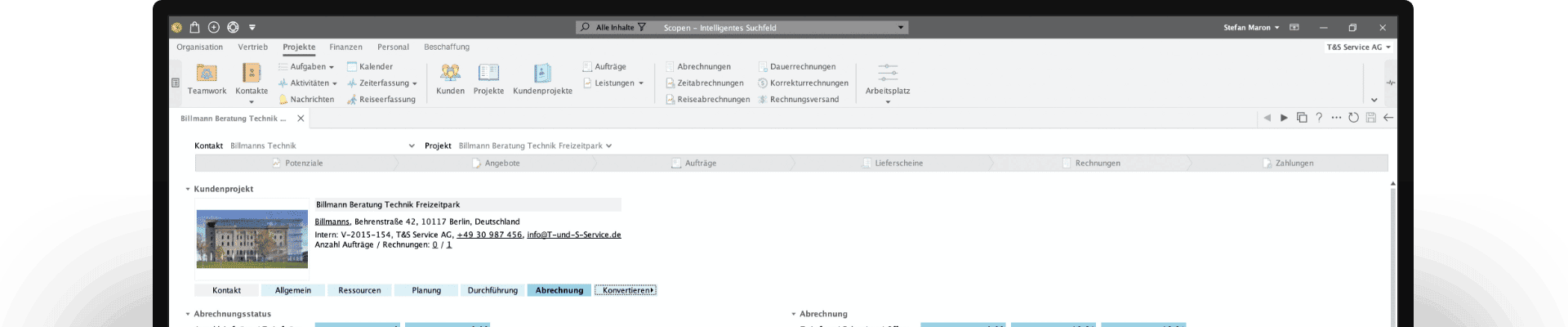Viewport: 1568px width, 327px height.
Task: Open the Kontakt Billmanns Technik dropdown
Action: [412, 146]
